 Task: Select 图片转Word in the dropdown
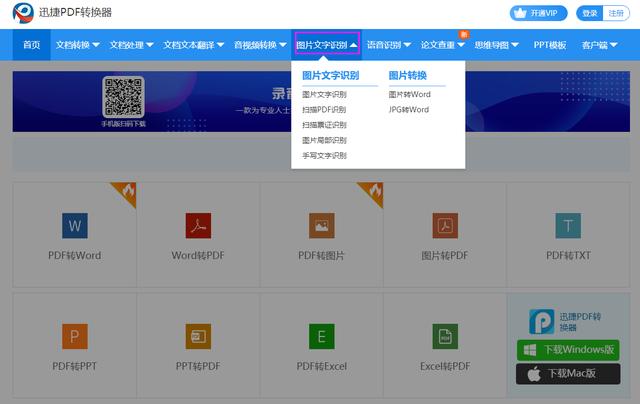click(x=409, y=94)
